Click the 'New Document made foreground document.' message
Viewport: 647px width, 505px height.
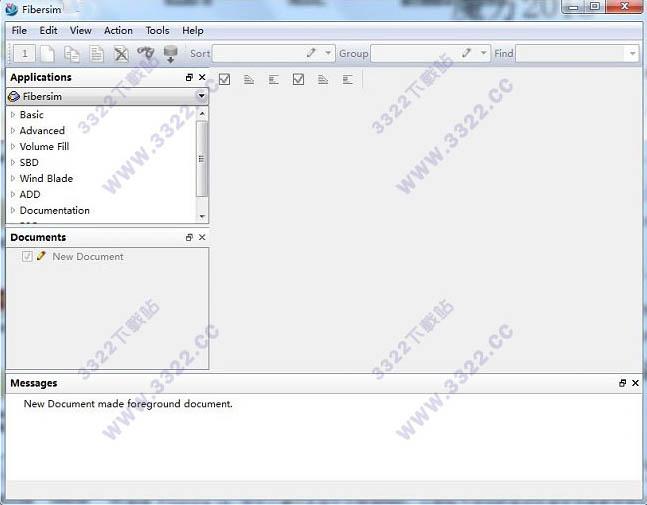[x=128, y=404]
